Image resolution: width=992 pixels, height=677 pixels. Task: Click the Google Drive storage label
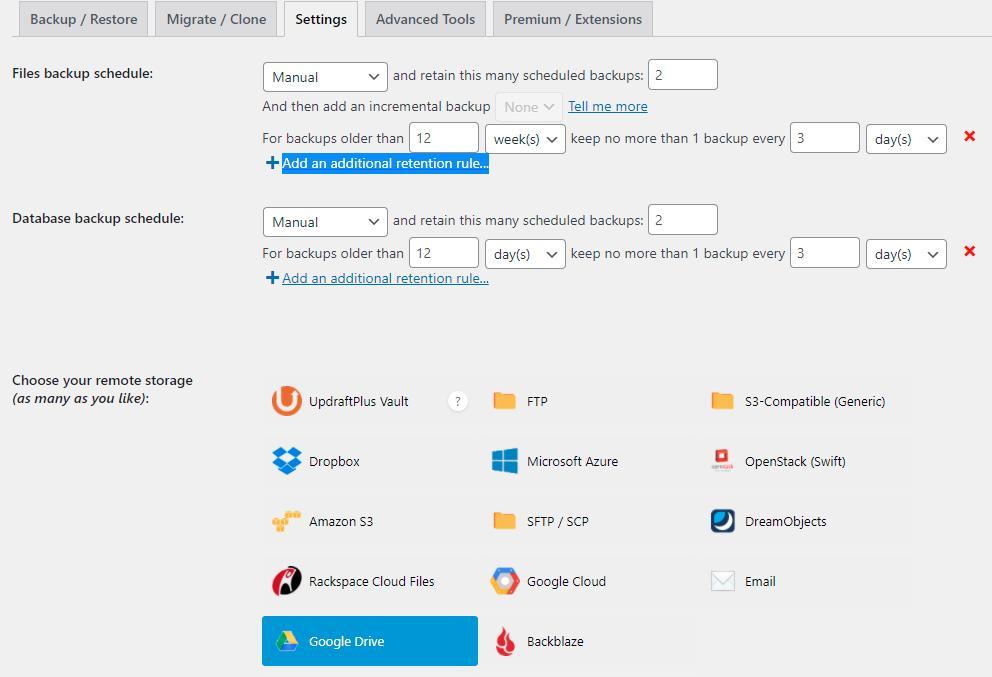[346, 641]
